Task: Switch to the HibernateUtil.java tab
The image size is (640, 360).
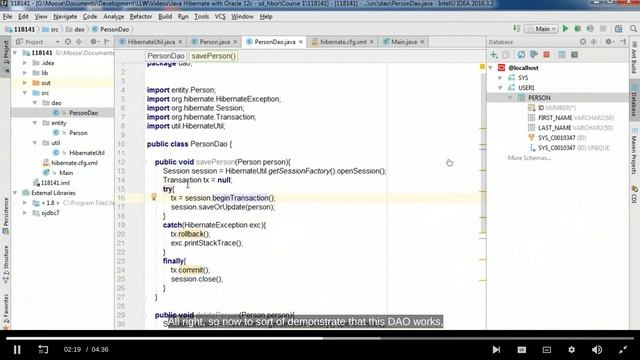Action: coord(151,42)
